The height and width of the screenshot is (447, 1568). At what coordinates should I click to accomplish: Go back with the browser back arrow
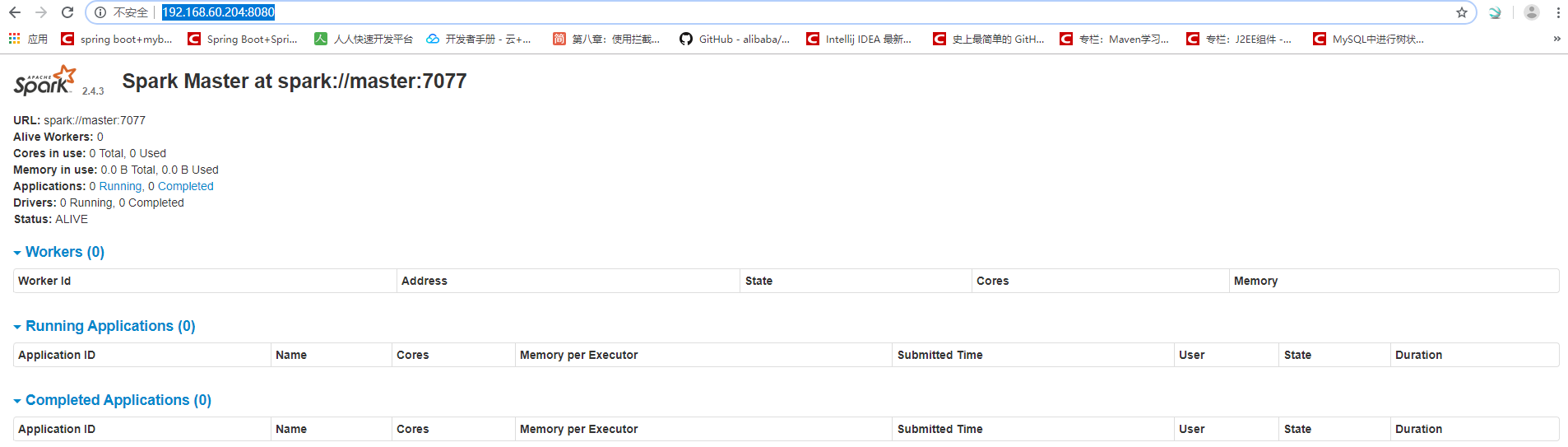pyautogui.click(x=15, y=12)
